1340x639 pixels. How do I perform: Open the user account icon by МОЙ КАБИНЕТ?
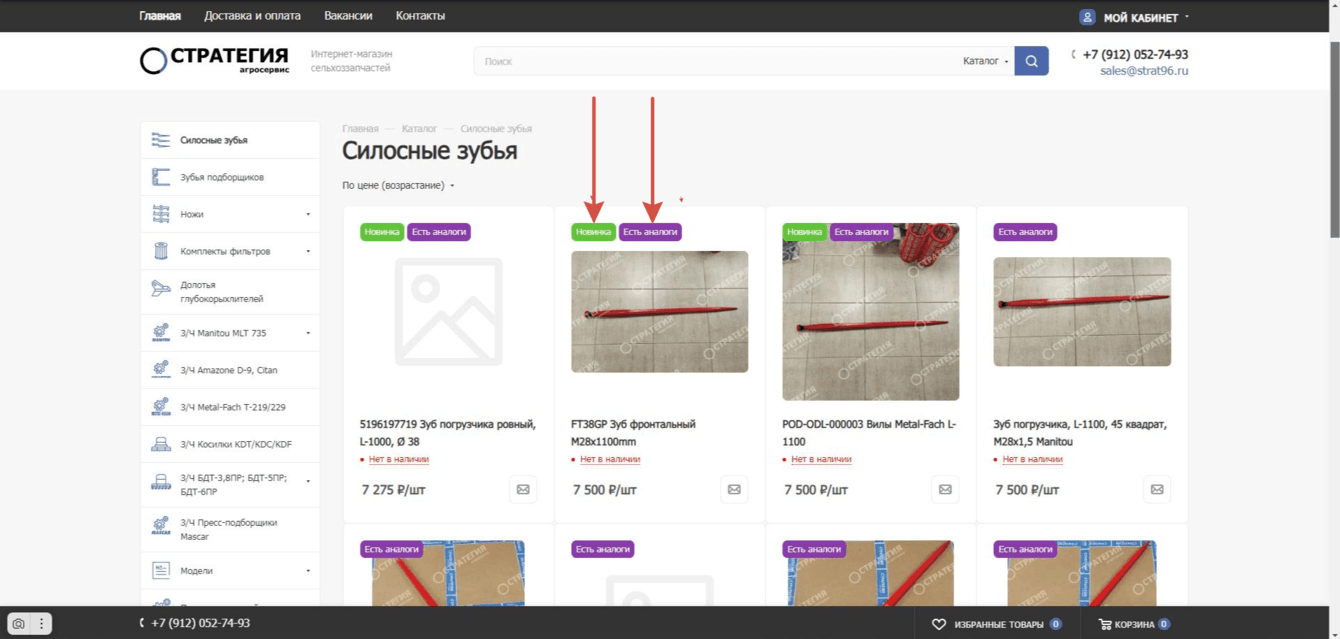(x=1087, y=17)
